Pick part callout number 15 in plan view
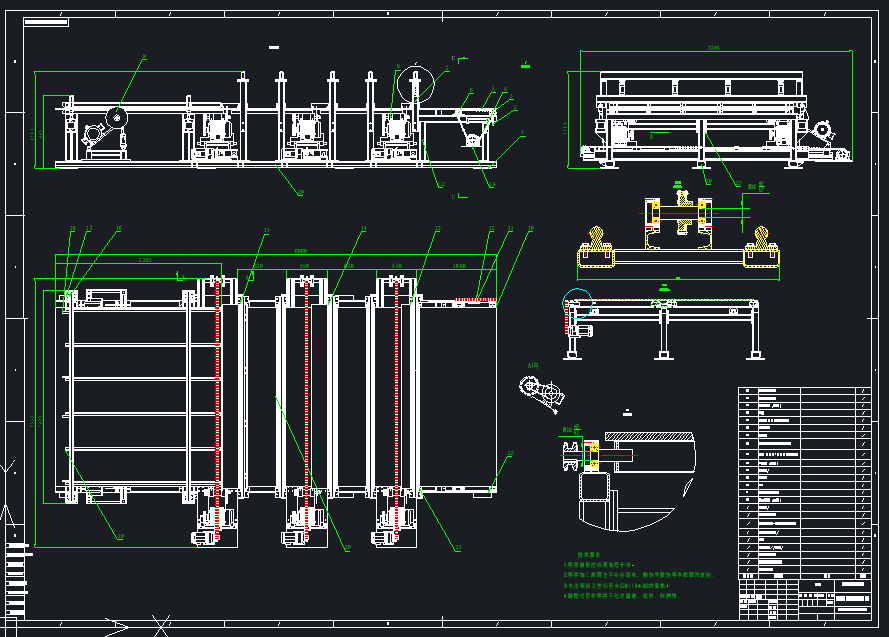Screen dimensions: 889x637 [266, 231]
